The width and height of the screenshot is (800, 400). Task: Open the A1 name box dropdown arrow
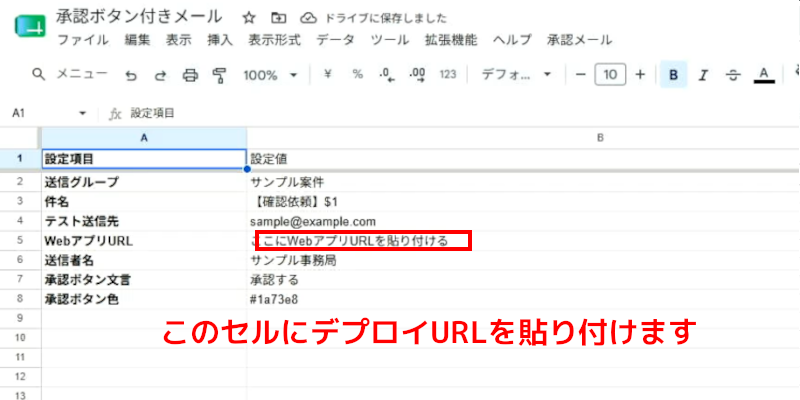[83, 113]
